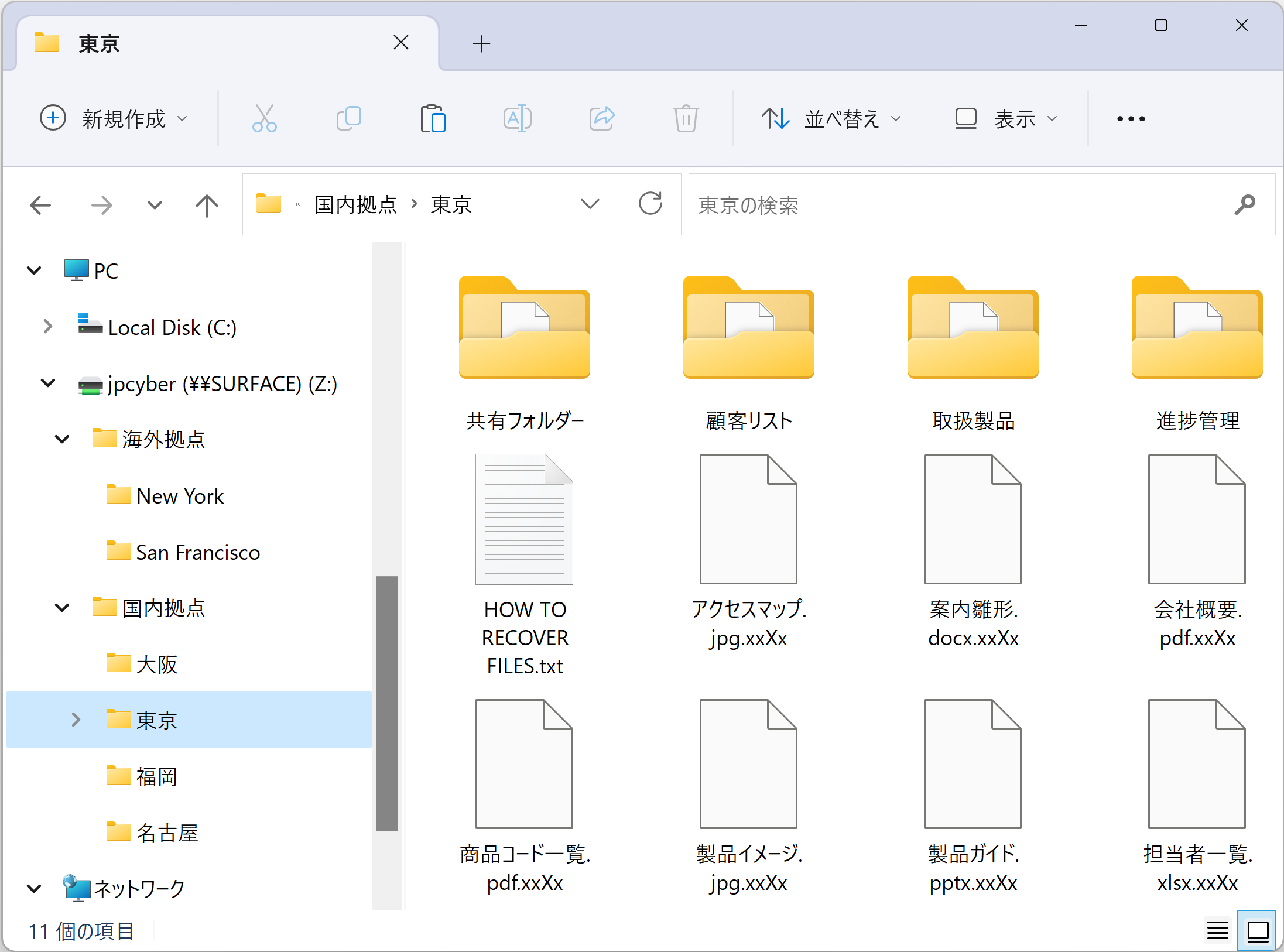This screenshot has width=1284, height=952.
Task: Open a new tab with the plus button
Action: coord(481,43)
